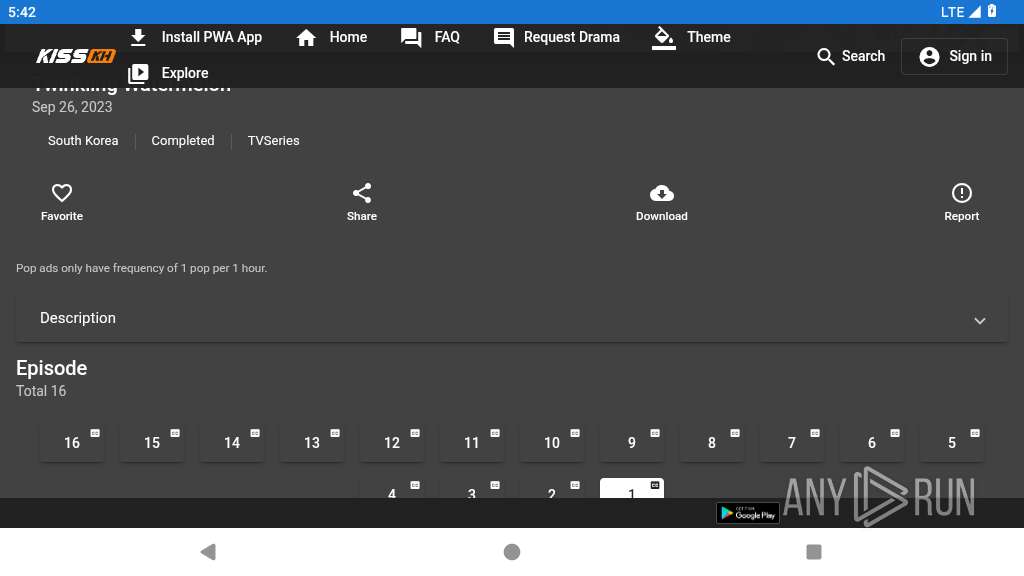Select episode 6
This screenshot has width=1024, height=576.
[x=872, y=443]
